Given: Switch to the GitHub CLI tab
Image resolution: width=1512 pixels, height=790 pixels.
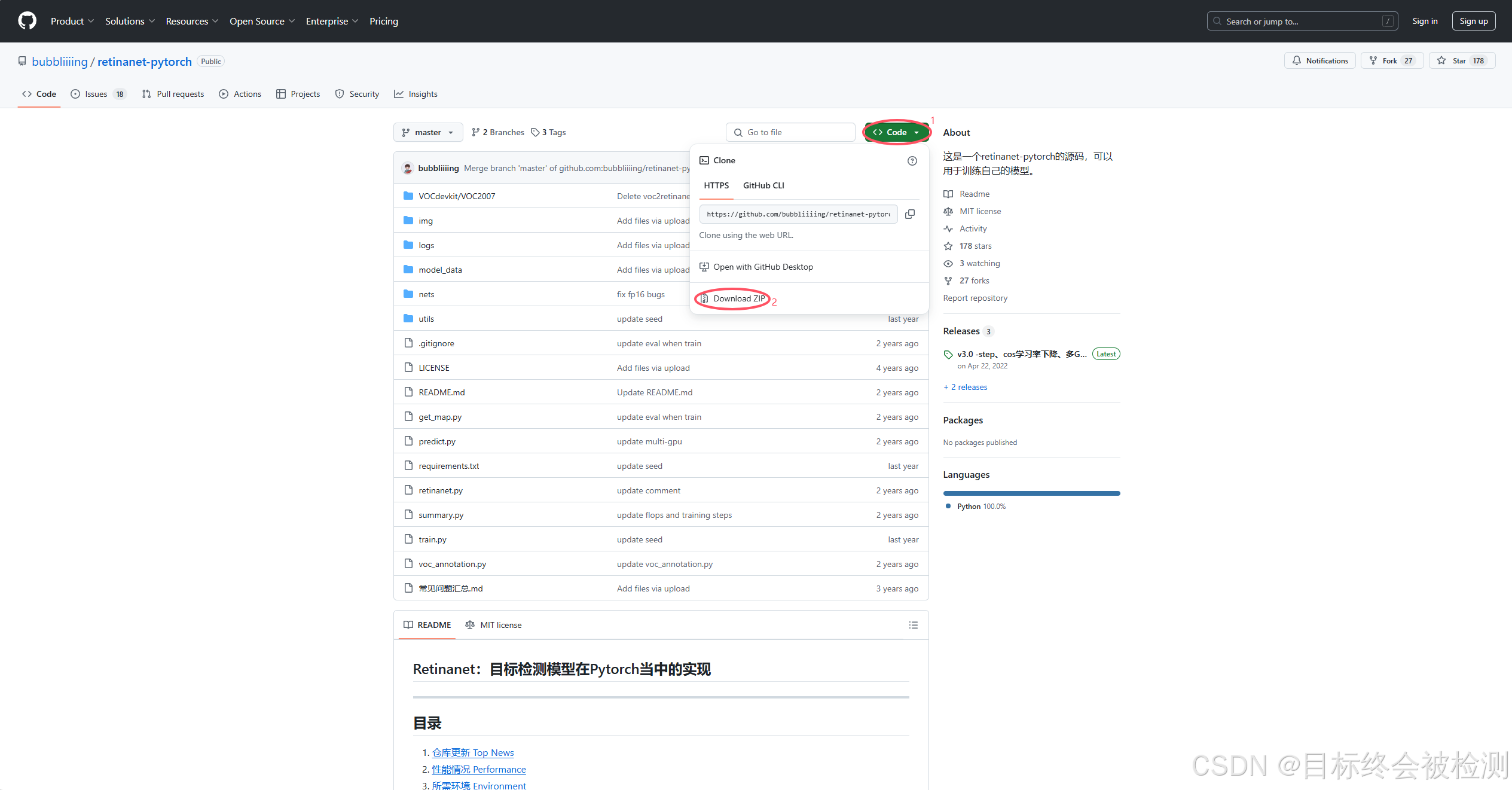Looking at the screenshot, I should click(763, 185).
